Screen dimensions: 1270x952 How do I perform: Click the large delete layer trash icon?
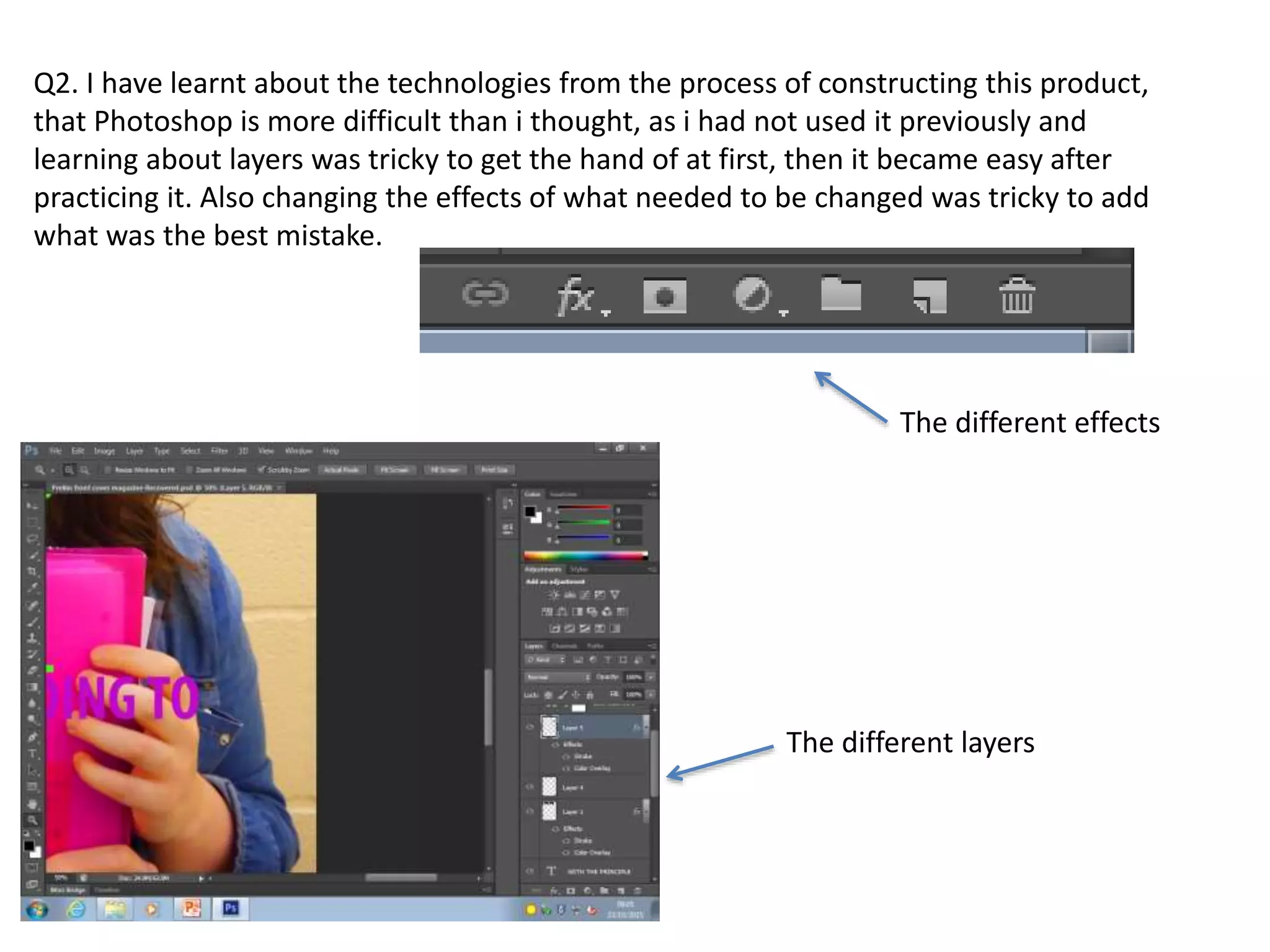[1017, 294]
